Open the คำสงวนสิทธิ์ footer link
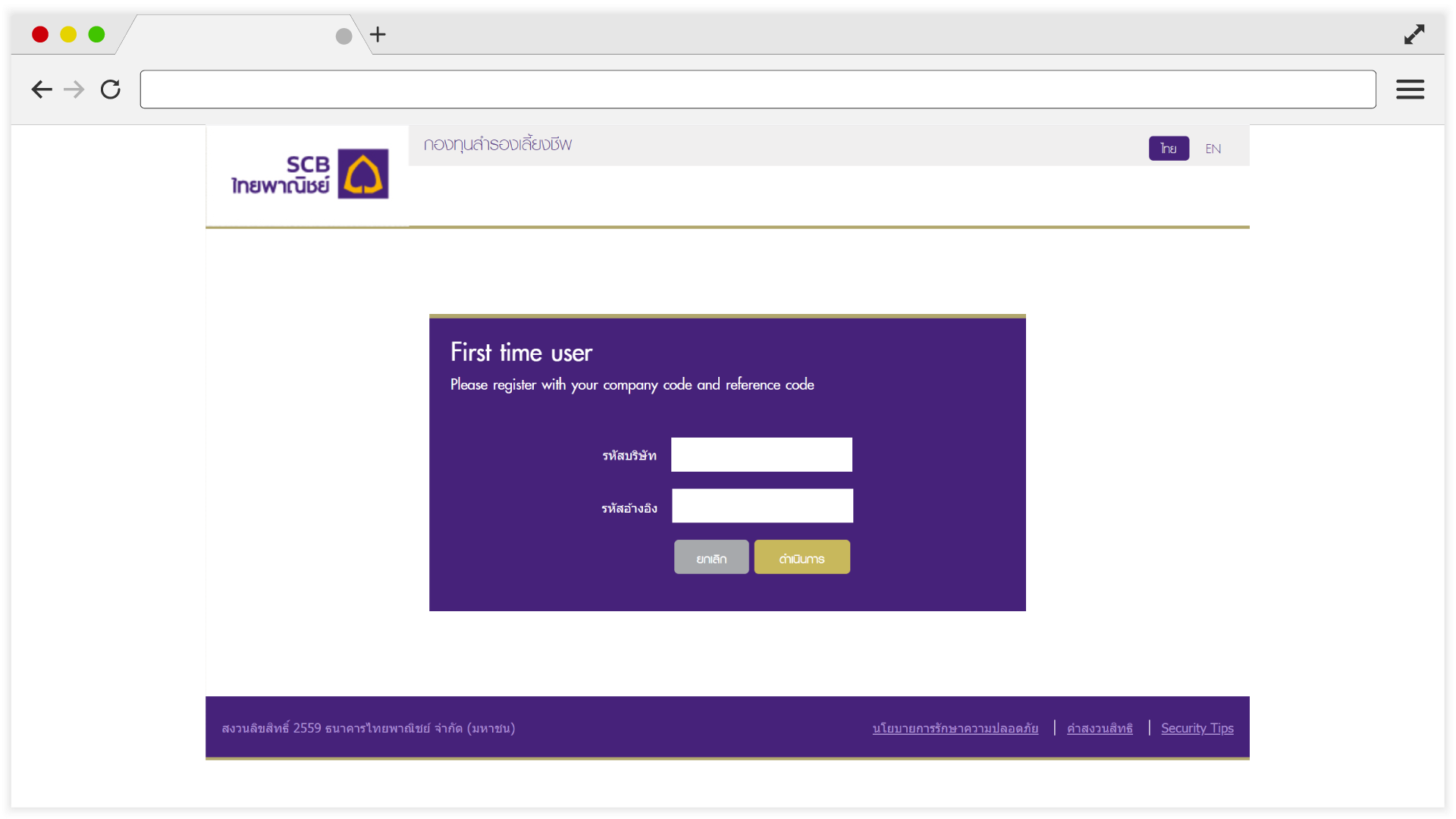The height and width of the screenshot is (819, 1456). tap(1100, 728)
